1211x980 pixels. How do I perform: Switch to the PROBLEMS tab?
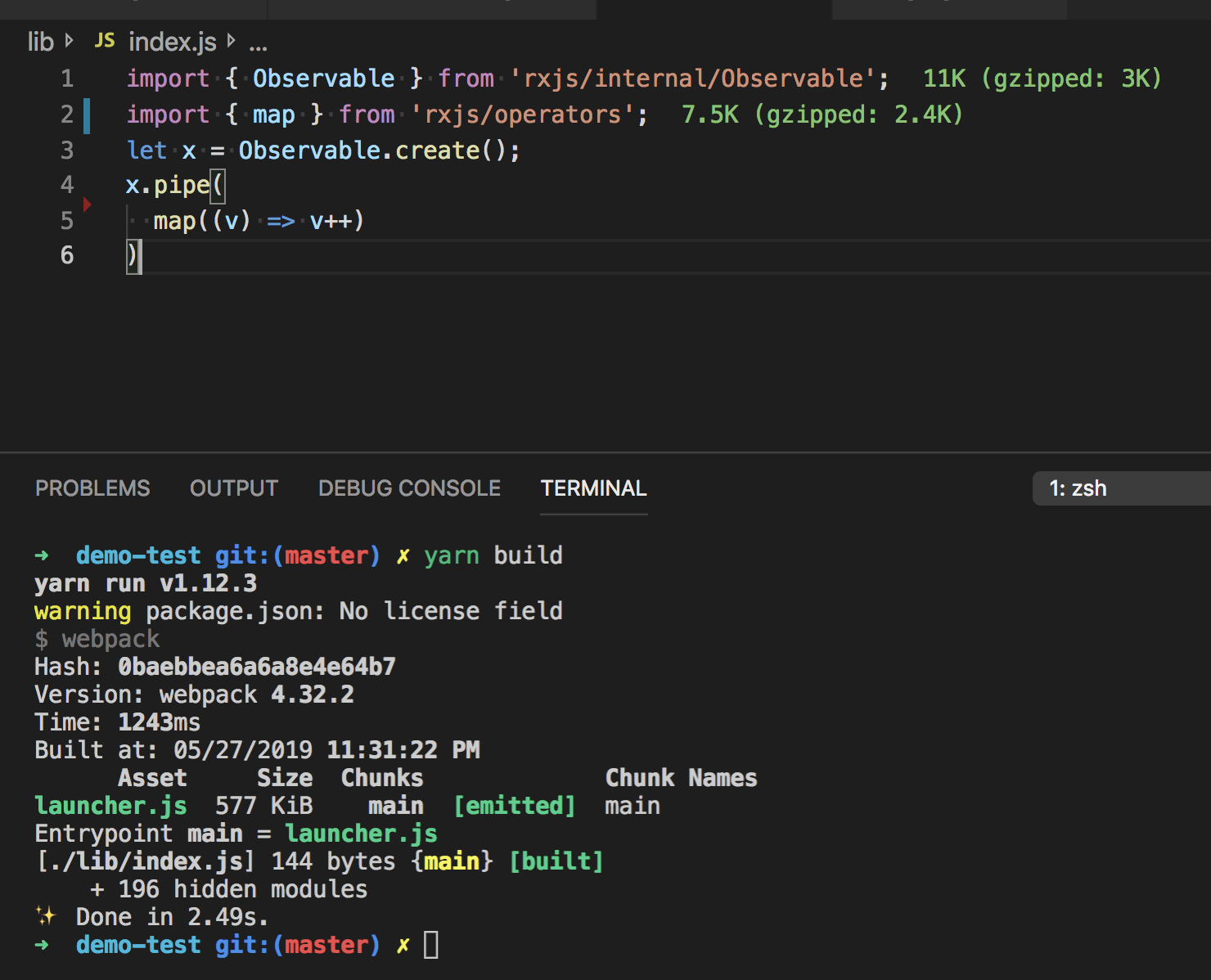92,488
